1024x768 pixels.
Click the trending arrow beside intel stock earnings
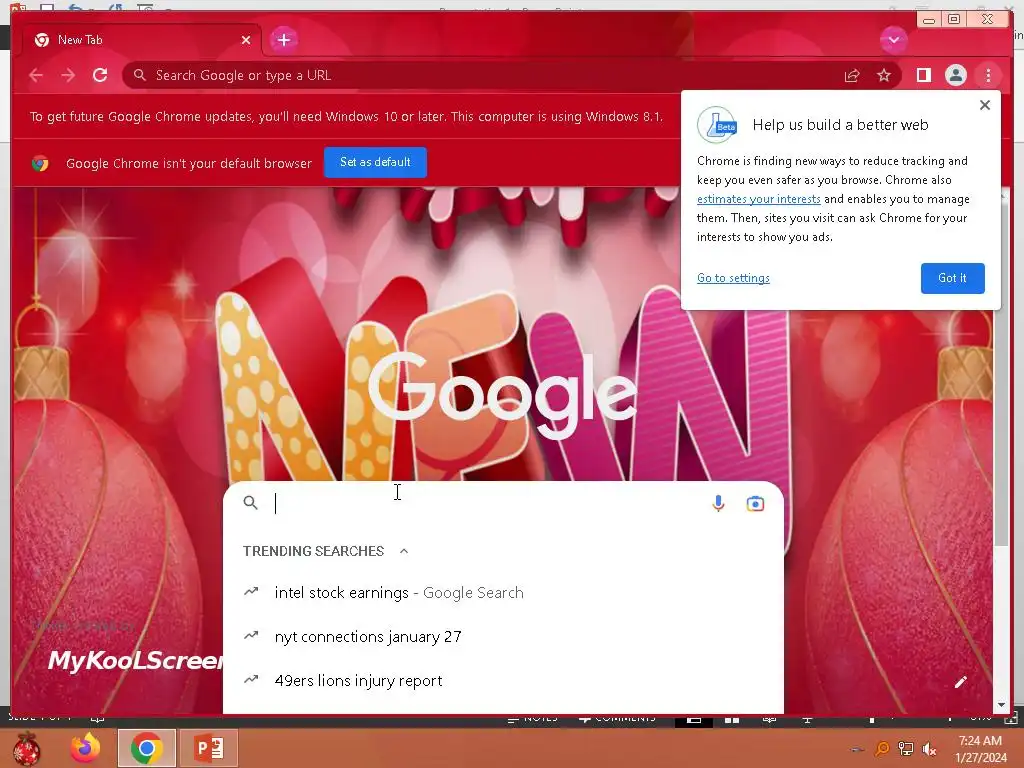(251, 592)
